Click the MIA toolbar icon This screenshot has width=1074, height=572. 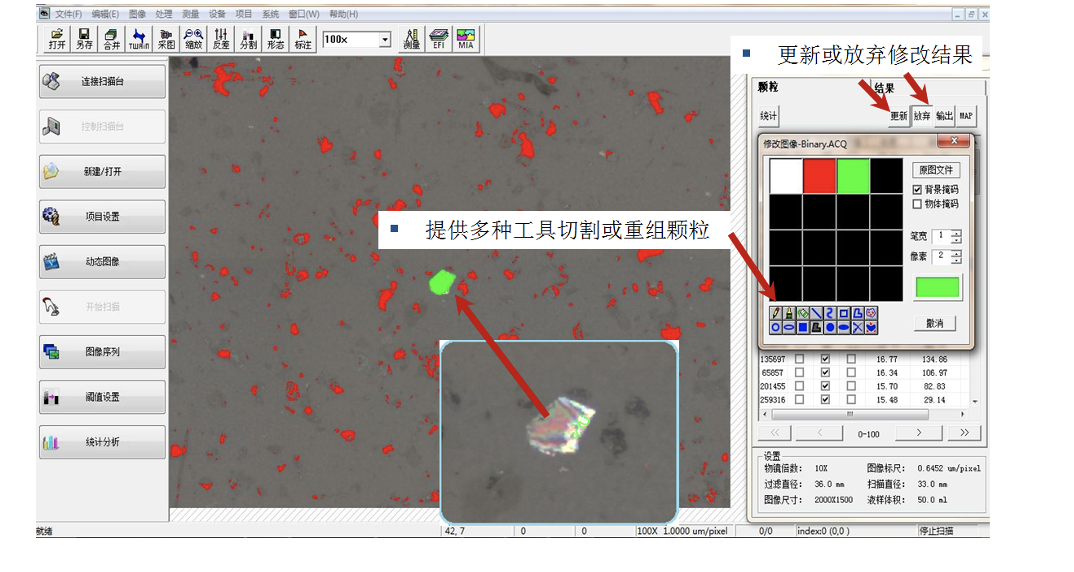click(x=466, y=39)
